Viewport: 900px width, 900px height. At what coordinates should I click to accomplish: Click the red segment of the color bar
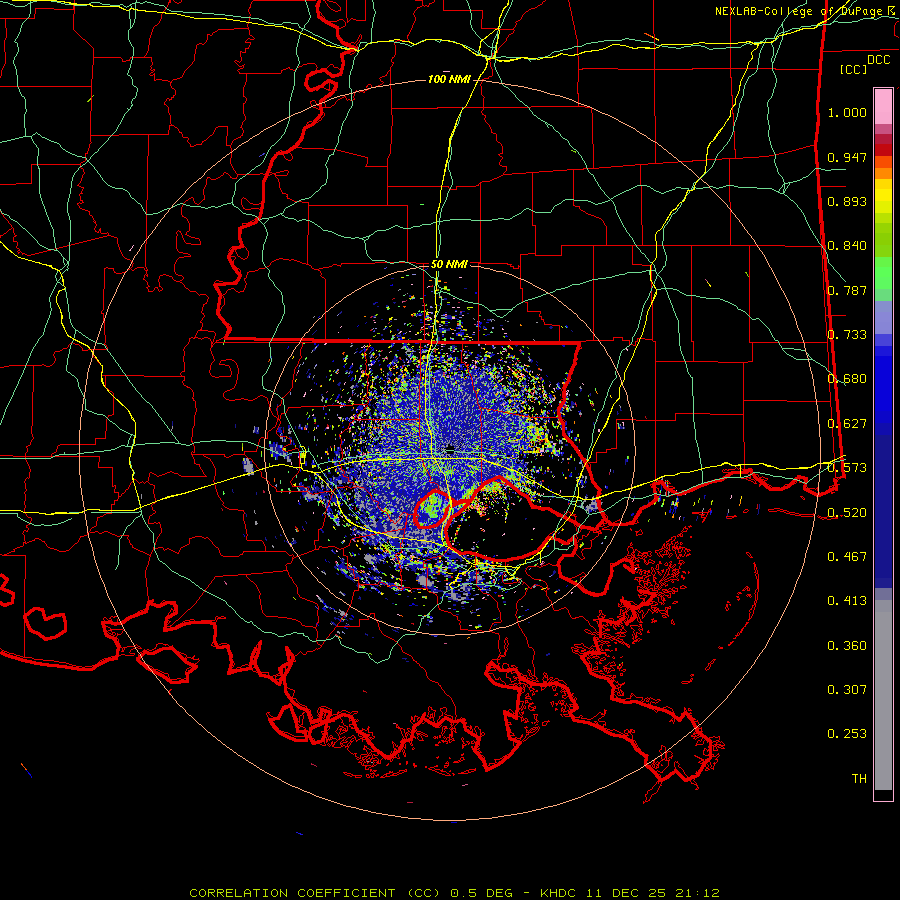[x=883, y=150]
